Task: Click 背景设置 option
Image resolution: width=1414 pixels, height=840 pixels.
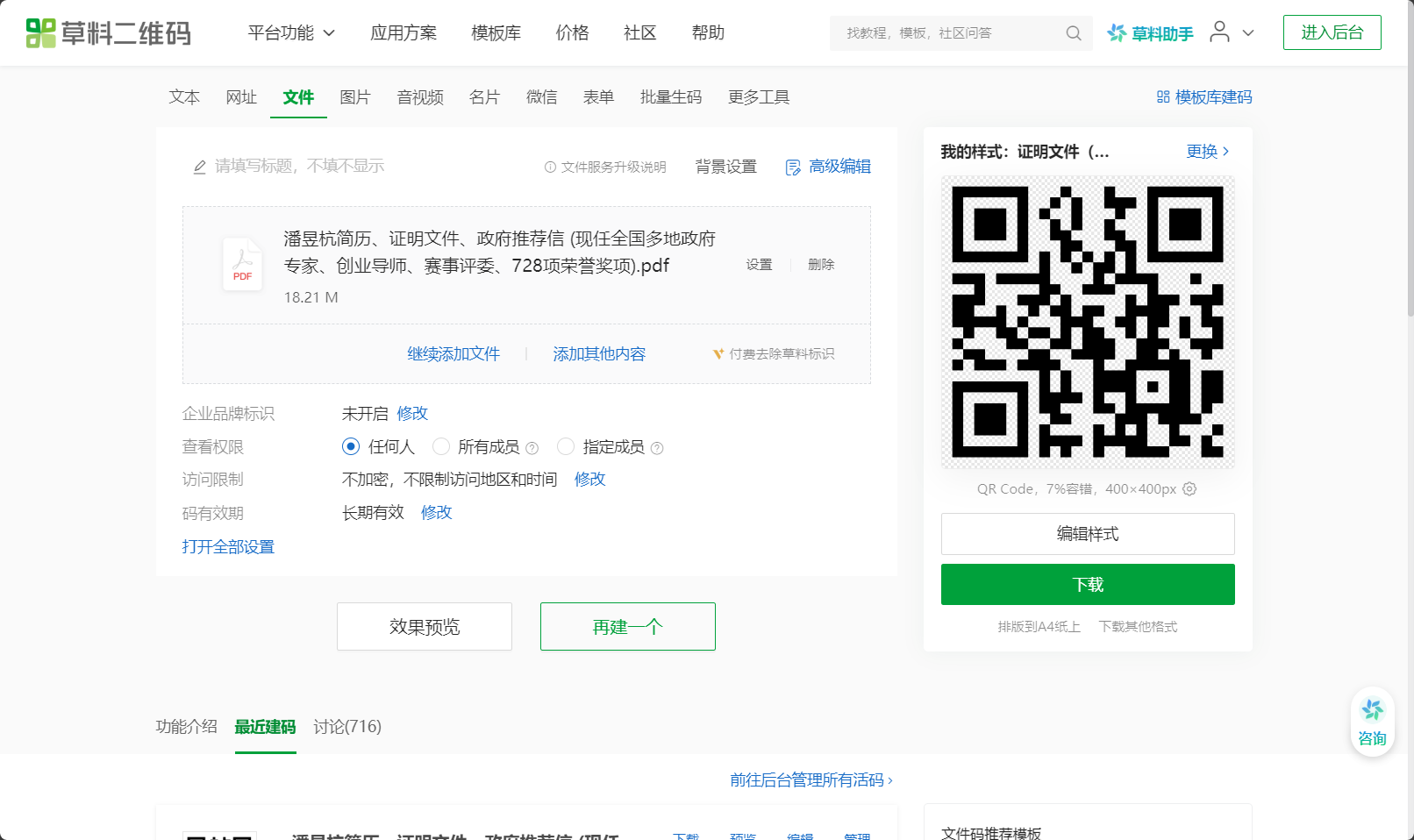Action: pyautogui.click(x=726, y=167)
